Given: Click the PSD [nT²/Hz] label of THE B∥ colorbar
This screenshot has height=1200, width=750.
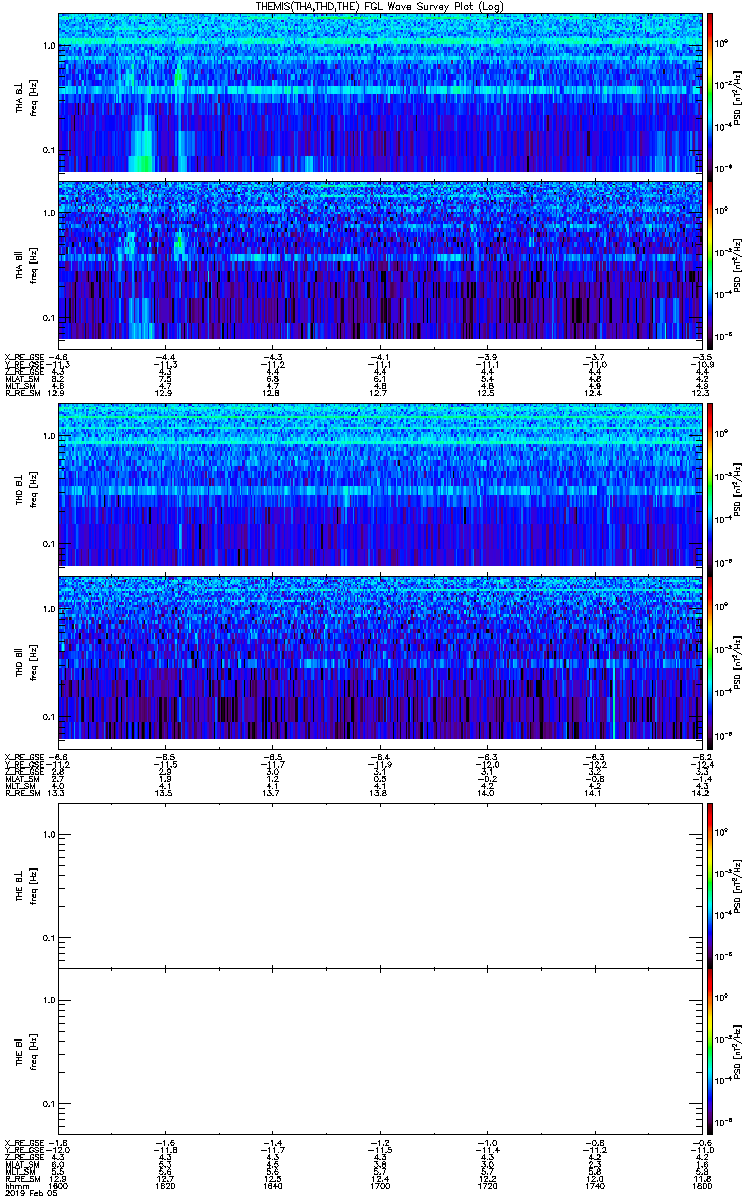Looking at the screenshot, I should [x=736, y=1050].
